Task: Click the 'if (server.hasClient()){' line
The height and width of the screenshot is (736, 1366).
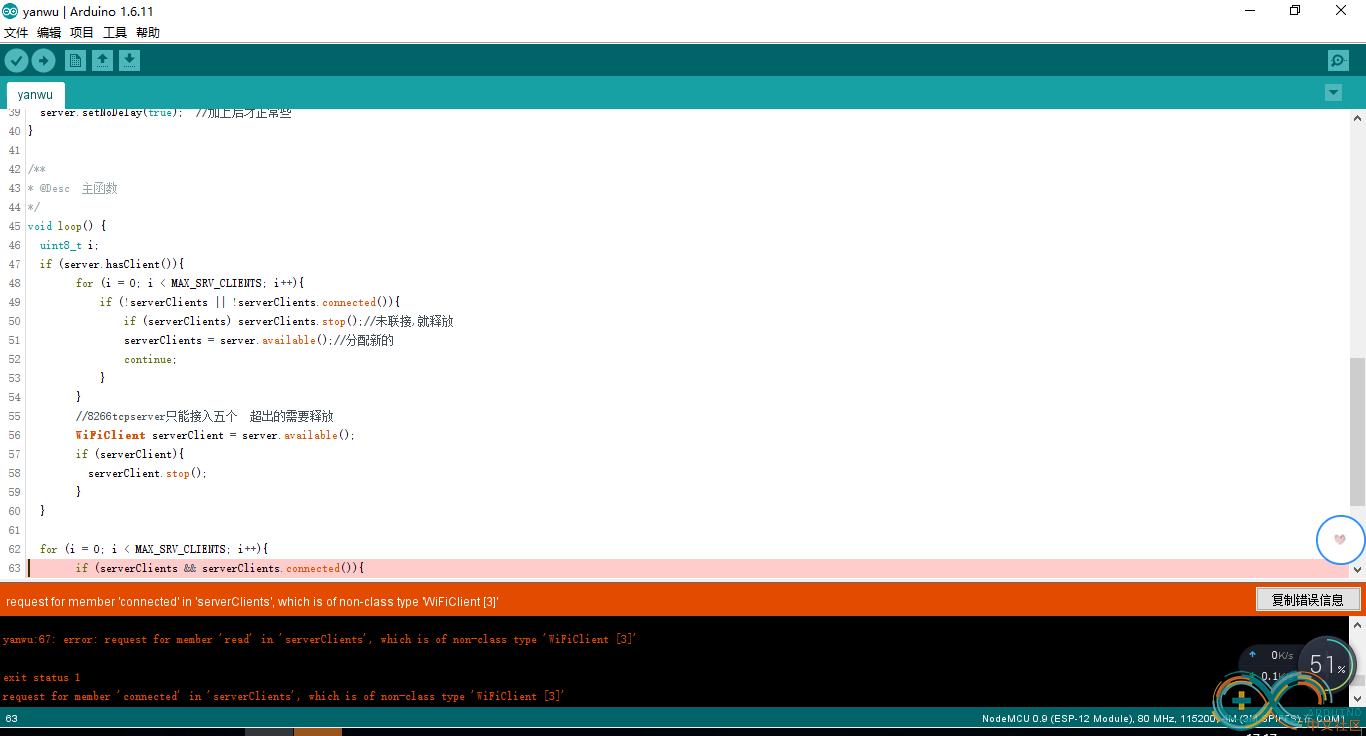Action: click(x=112, y=264)
